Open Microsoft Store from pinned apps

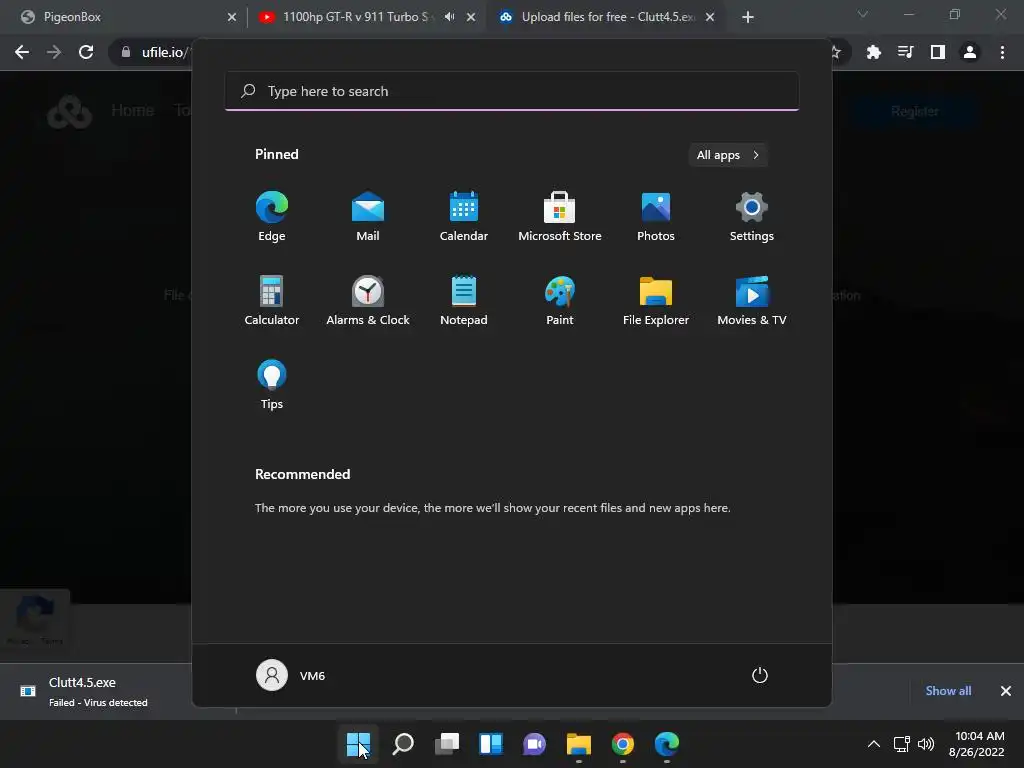tap(560, 216)
